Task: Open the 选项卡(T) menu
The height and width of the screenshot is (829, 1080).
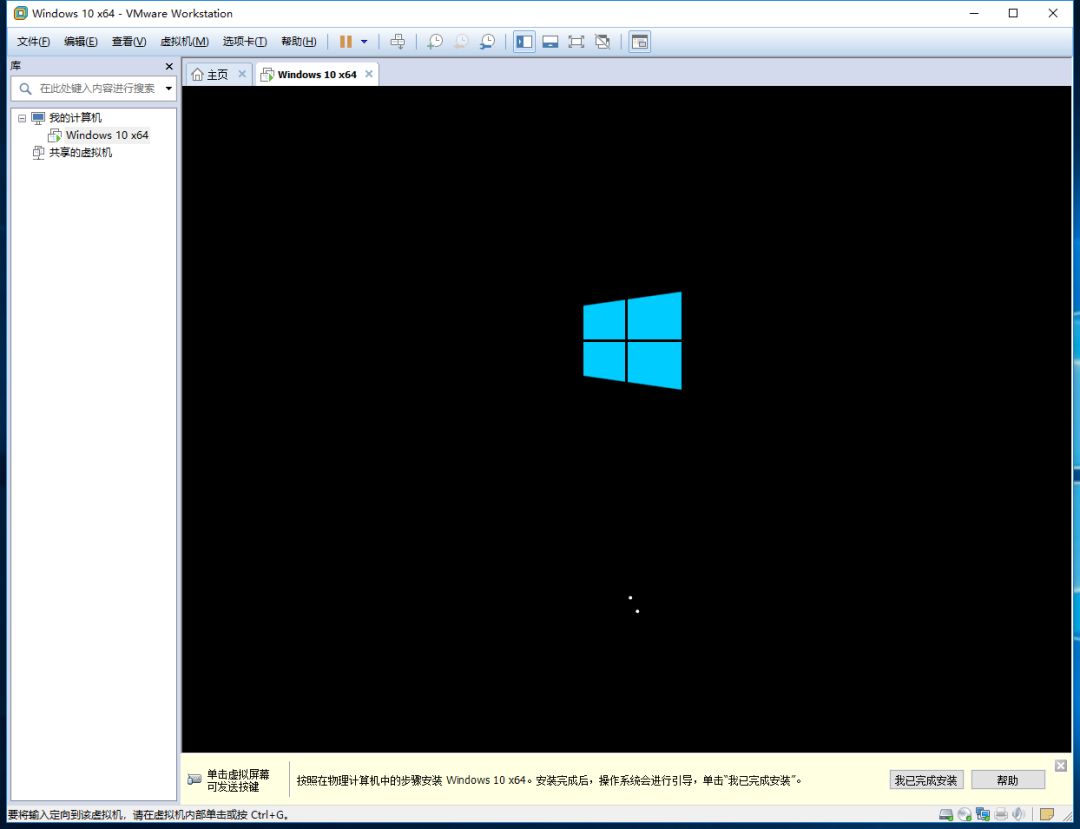Action: coord(245,41)
